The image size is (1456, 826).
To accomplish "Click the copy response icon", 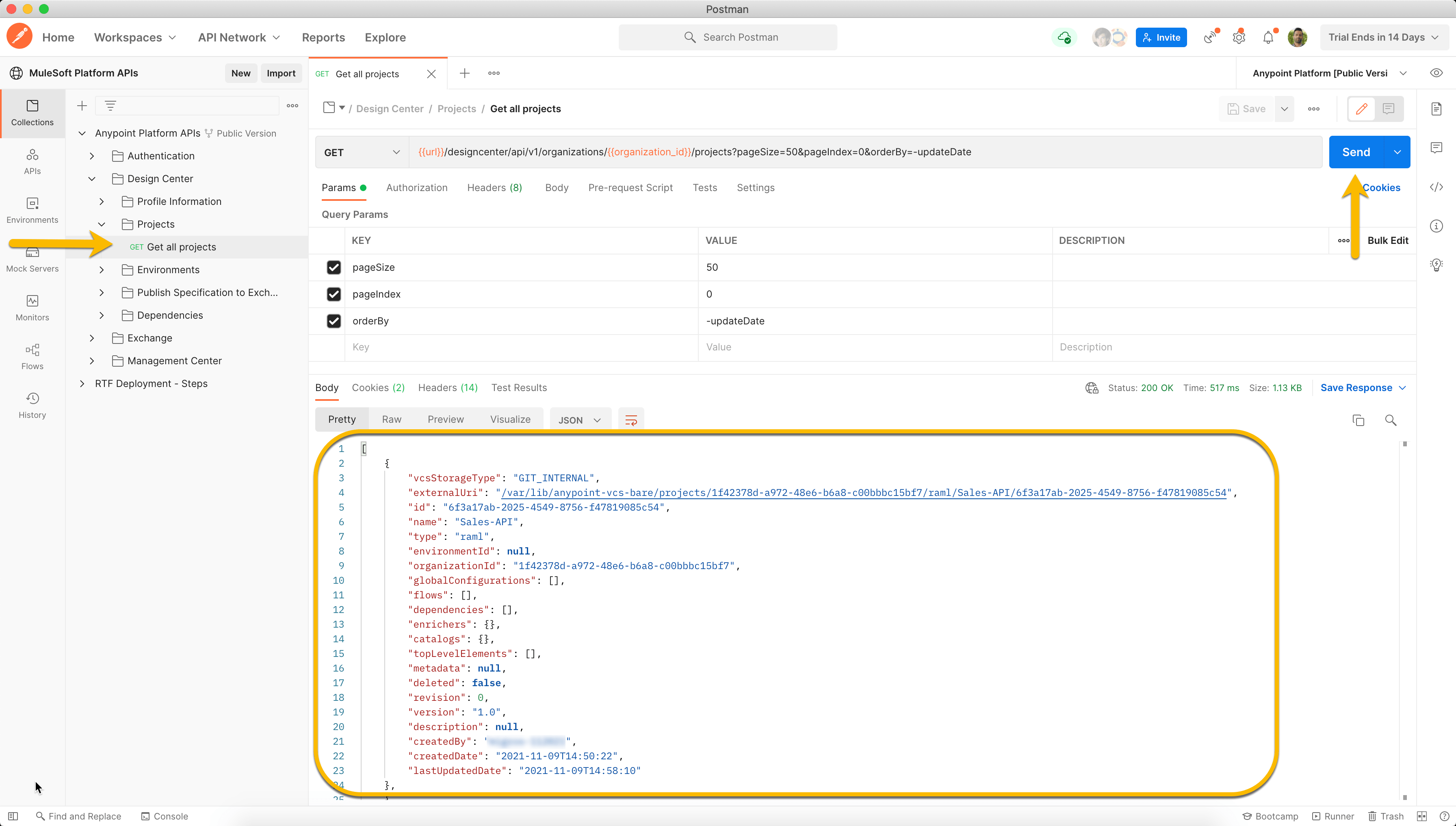I will pyautogui.click(x=1358, y=420).
